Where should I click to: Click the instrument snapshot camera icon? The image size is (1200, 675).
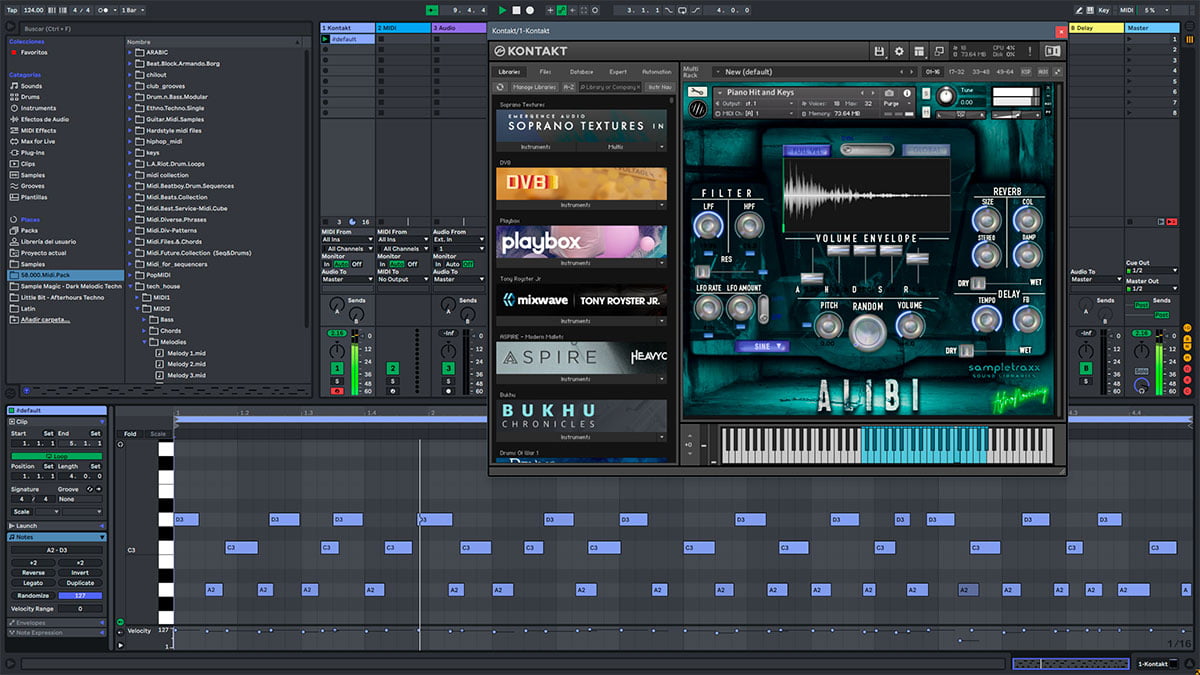890,93
